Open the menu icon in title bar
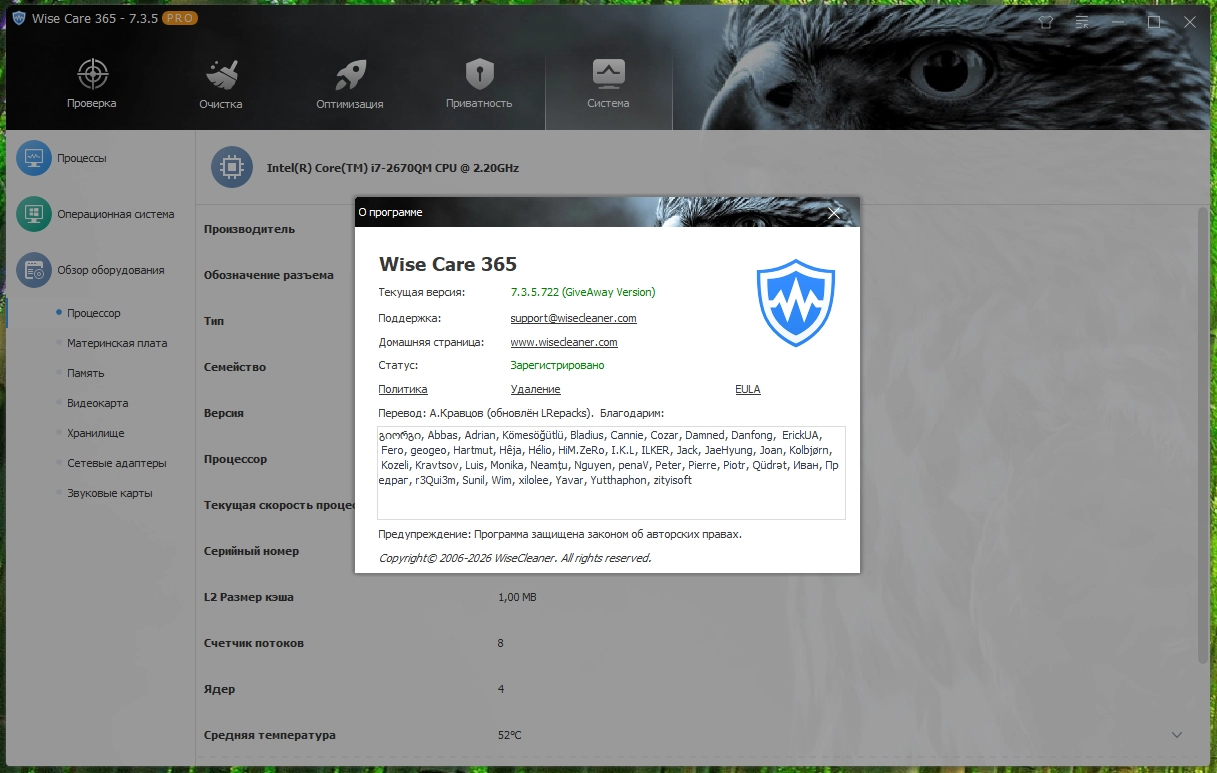Screen dimensions: 1217x773 (x=1082, y=21)
